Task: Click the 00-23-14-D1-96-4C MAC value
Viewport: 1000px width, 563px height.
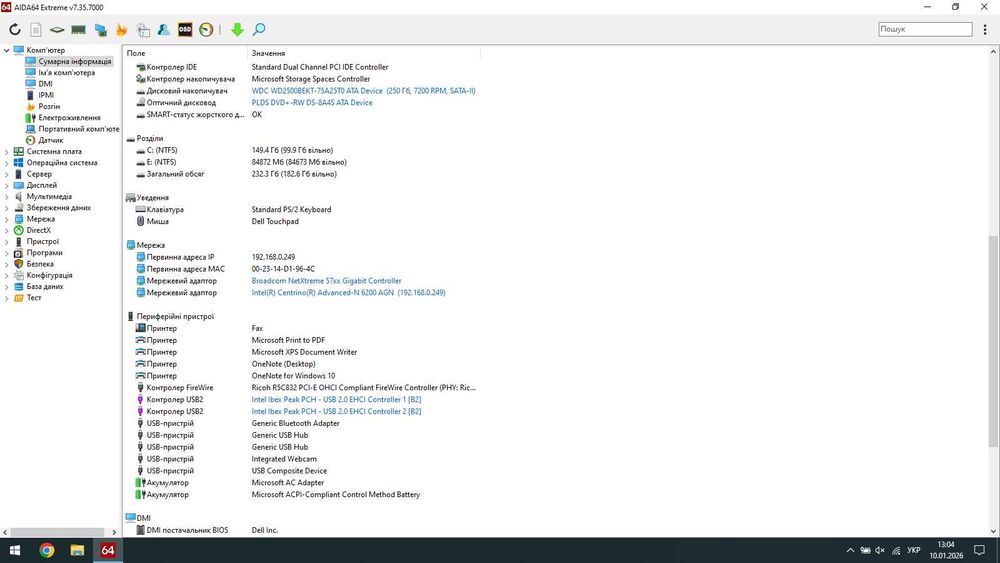Action: click(x=283, y=269)
